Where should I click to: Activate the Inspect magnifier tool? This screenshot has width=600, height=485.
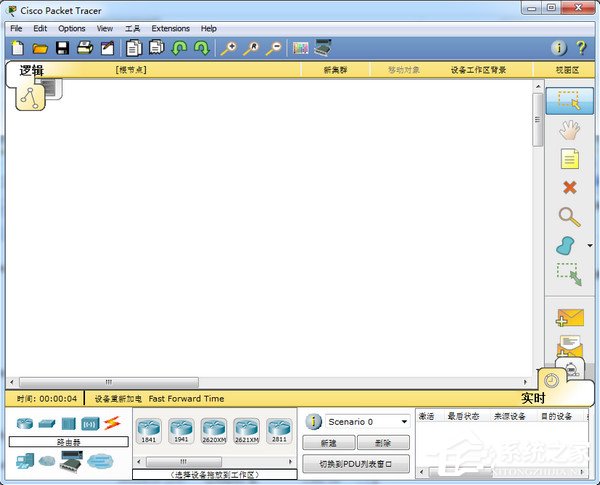coord(569,216)
